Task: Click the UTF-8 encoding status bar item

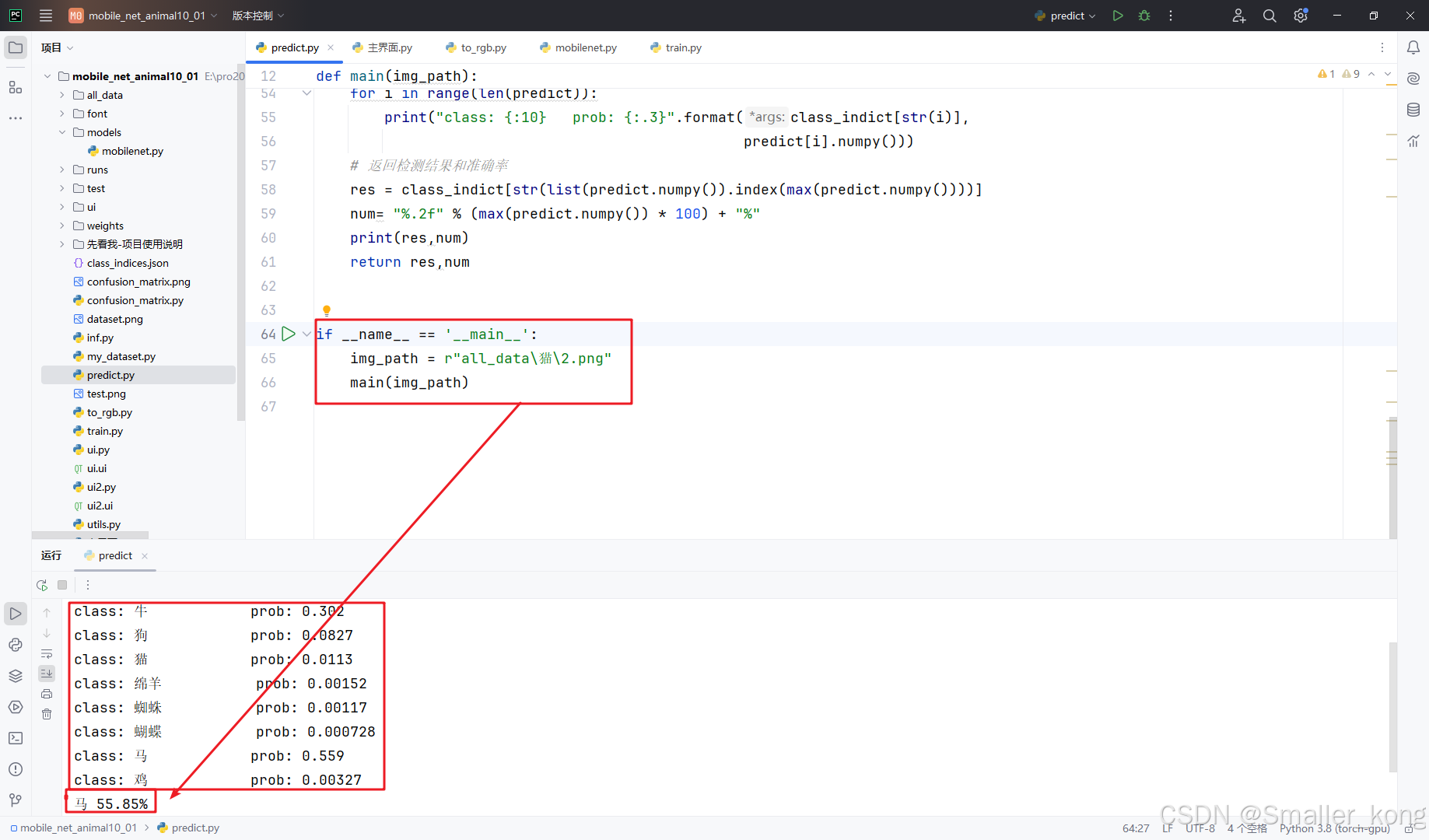Action: (1200, 828)
